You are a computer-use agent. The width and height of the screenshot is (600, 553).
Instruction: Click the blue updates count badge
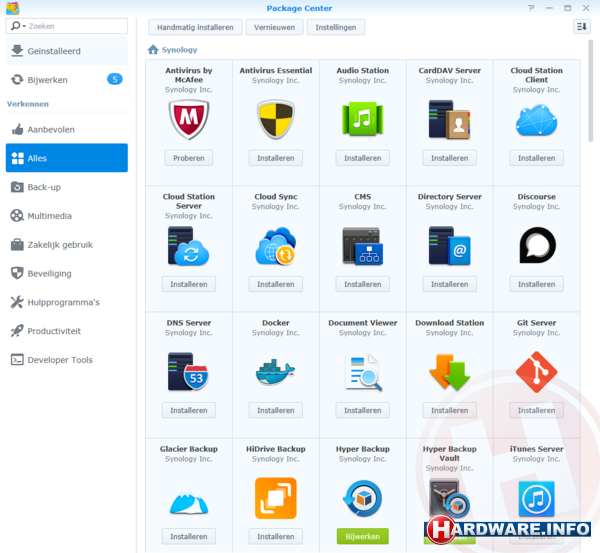(114, 79)
